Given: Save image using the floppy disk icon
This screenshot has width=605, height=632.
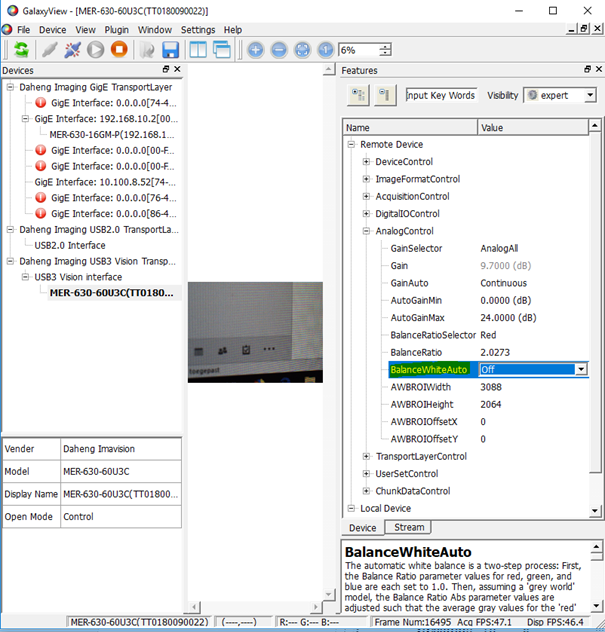Looking at the screenshot, I should (x=170, y=49).
